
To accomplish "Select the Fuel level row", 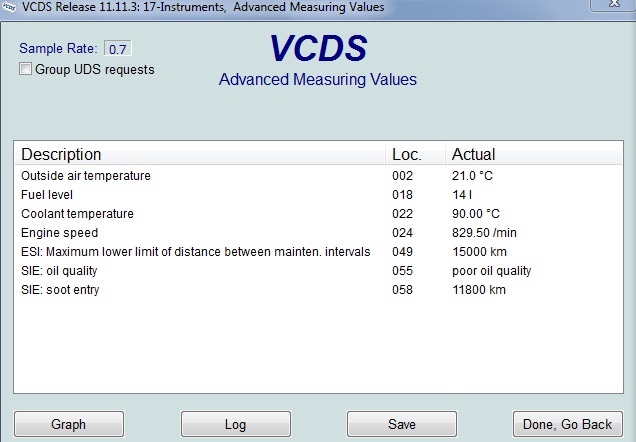I will click(x=318, y=195).
